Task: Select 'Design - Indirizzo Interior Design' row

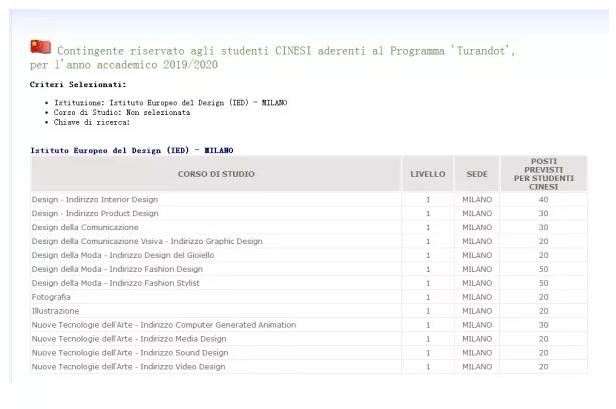Action: 309,200
